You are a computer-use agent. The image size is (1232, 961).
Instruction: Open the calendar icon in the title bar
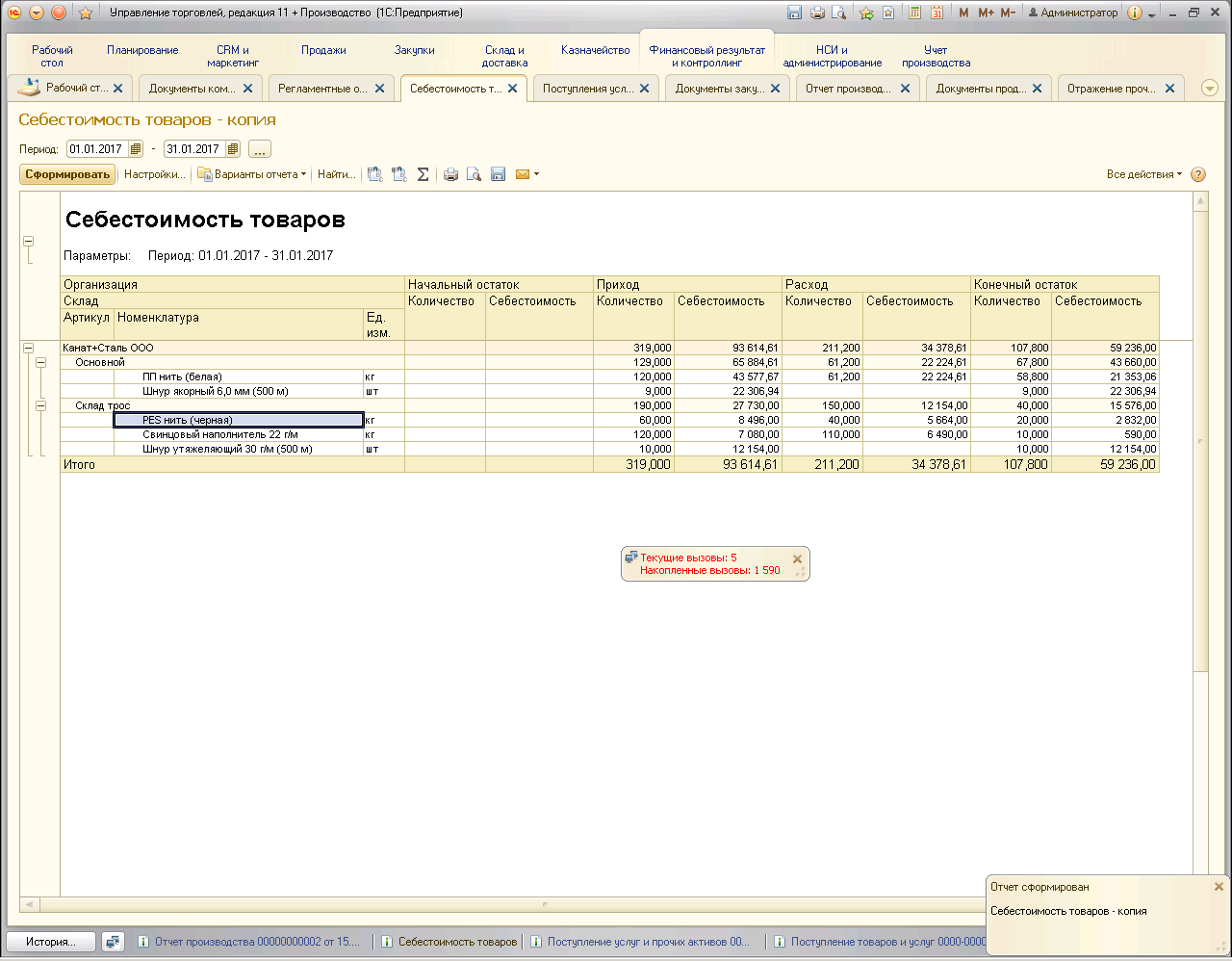[x=937, y=13]
